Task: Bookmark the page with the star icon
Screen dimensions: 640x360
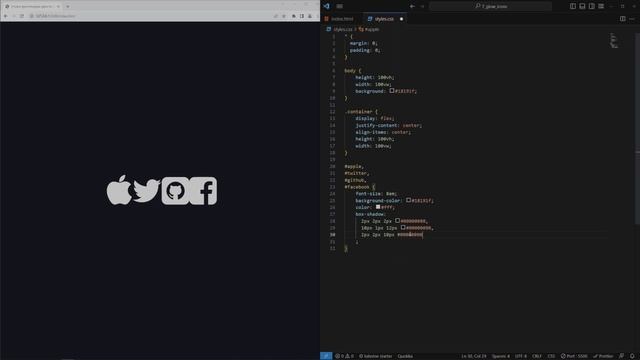Action: point(284,16)
